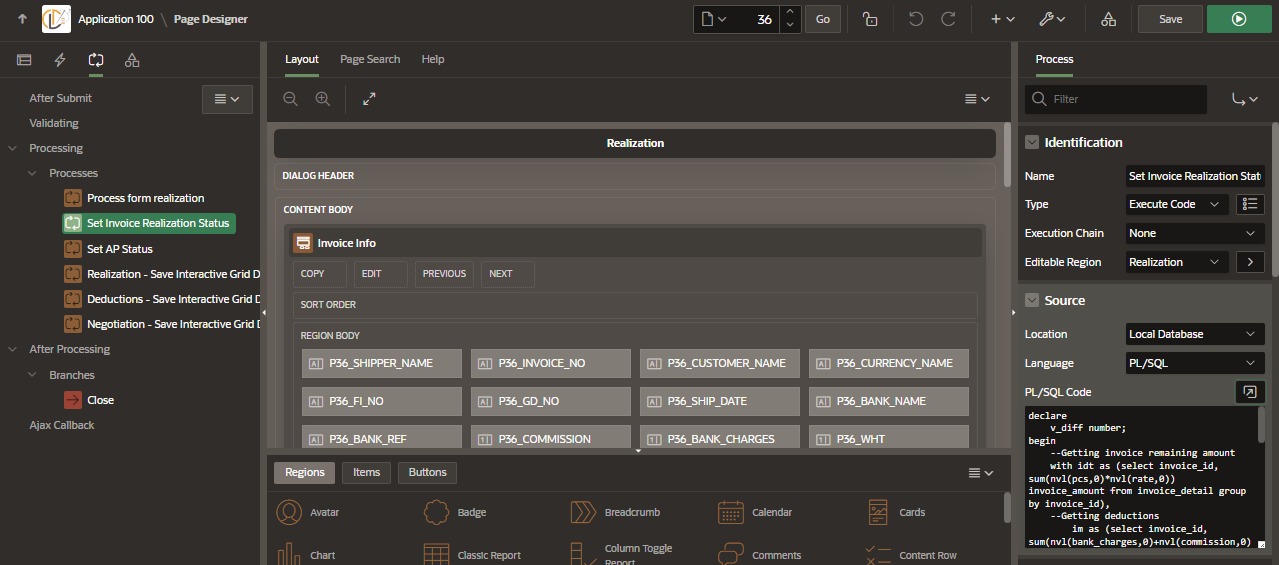Open the PL/SQL Code editor popup

(x=1249, y=392)
